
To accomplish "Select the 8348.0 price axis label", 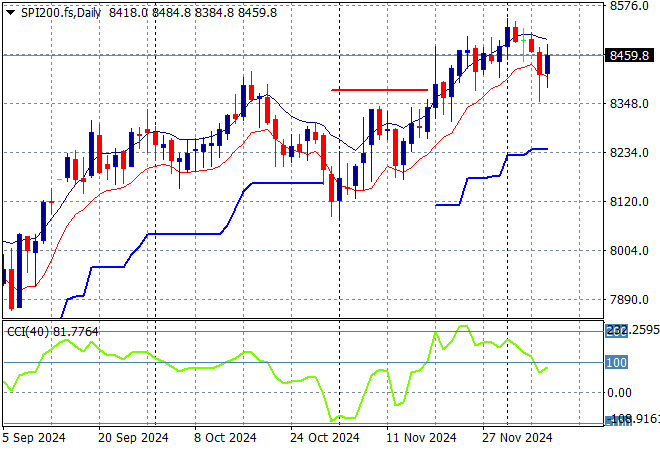I will pos(629,104).
